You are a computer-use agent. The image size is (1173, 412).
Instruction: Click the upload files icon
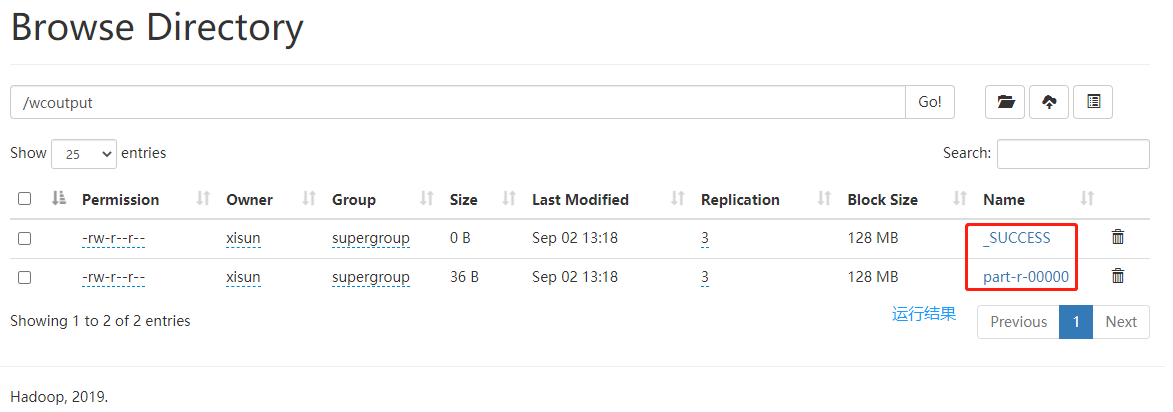pyautogui.click(x=1049, y=102)
